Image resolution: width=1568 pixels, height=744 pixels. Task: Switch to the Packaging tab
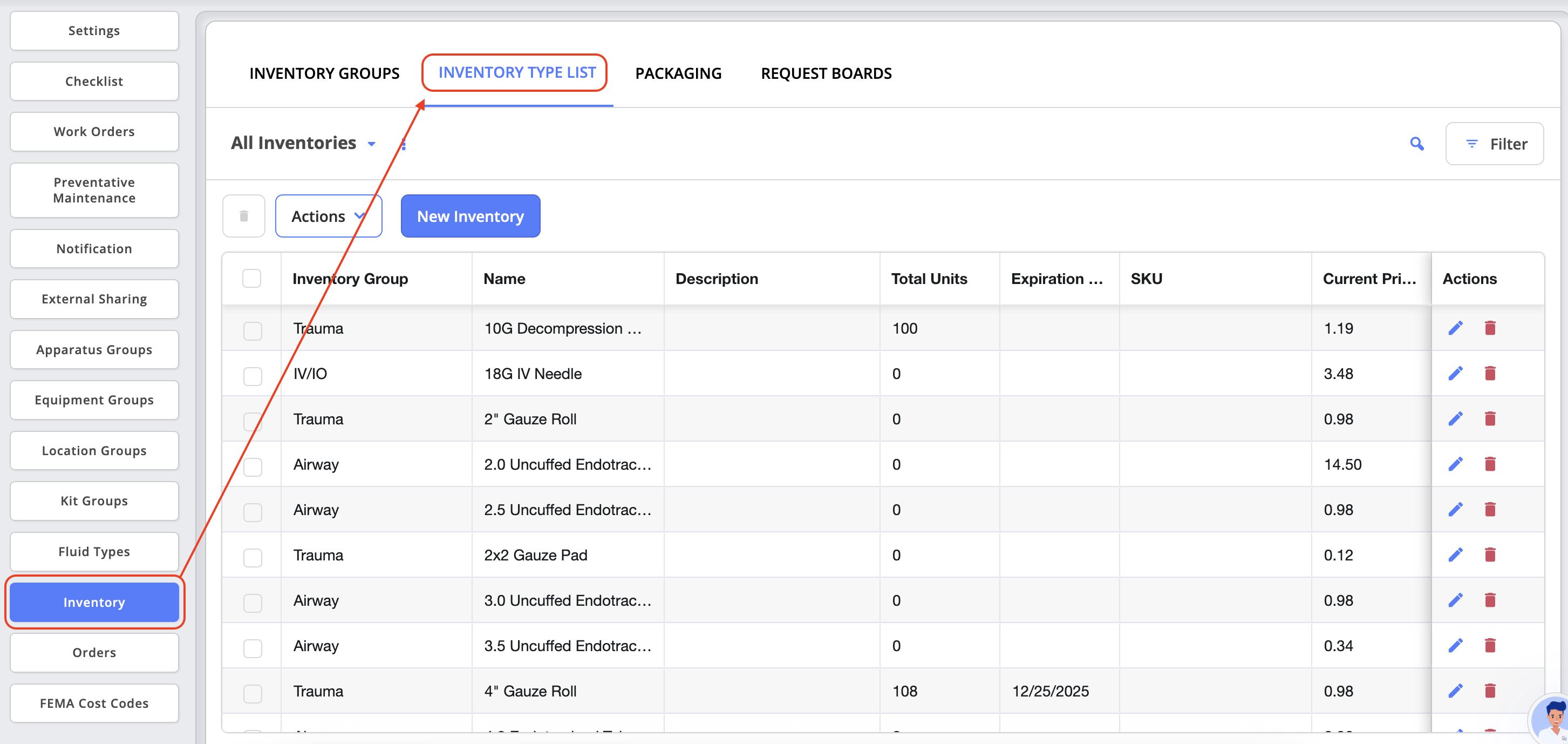coord(678,73)
